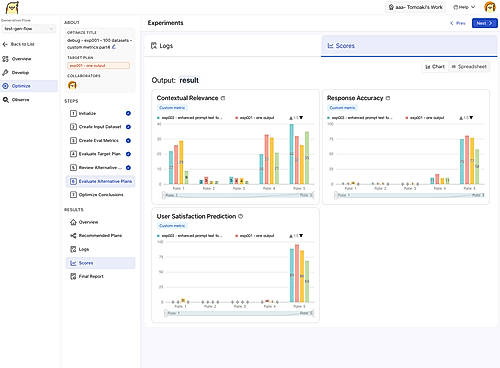This screenshot has width=500, height=368.
Task: Select the Chart view toggle
Action: tap(435, 67)
